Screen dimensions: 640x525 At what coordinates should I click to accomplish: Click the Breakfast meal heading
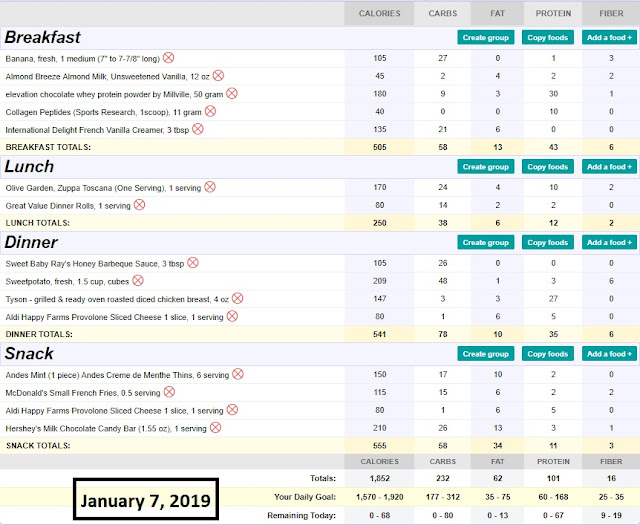click(x=42, y=37)
